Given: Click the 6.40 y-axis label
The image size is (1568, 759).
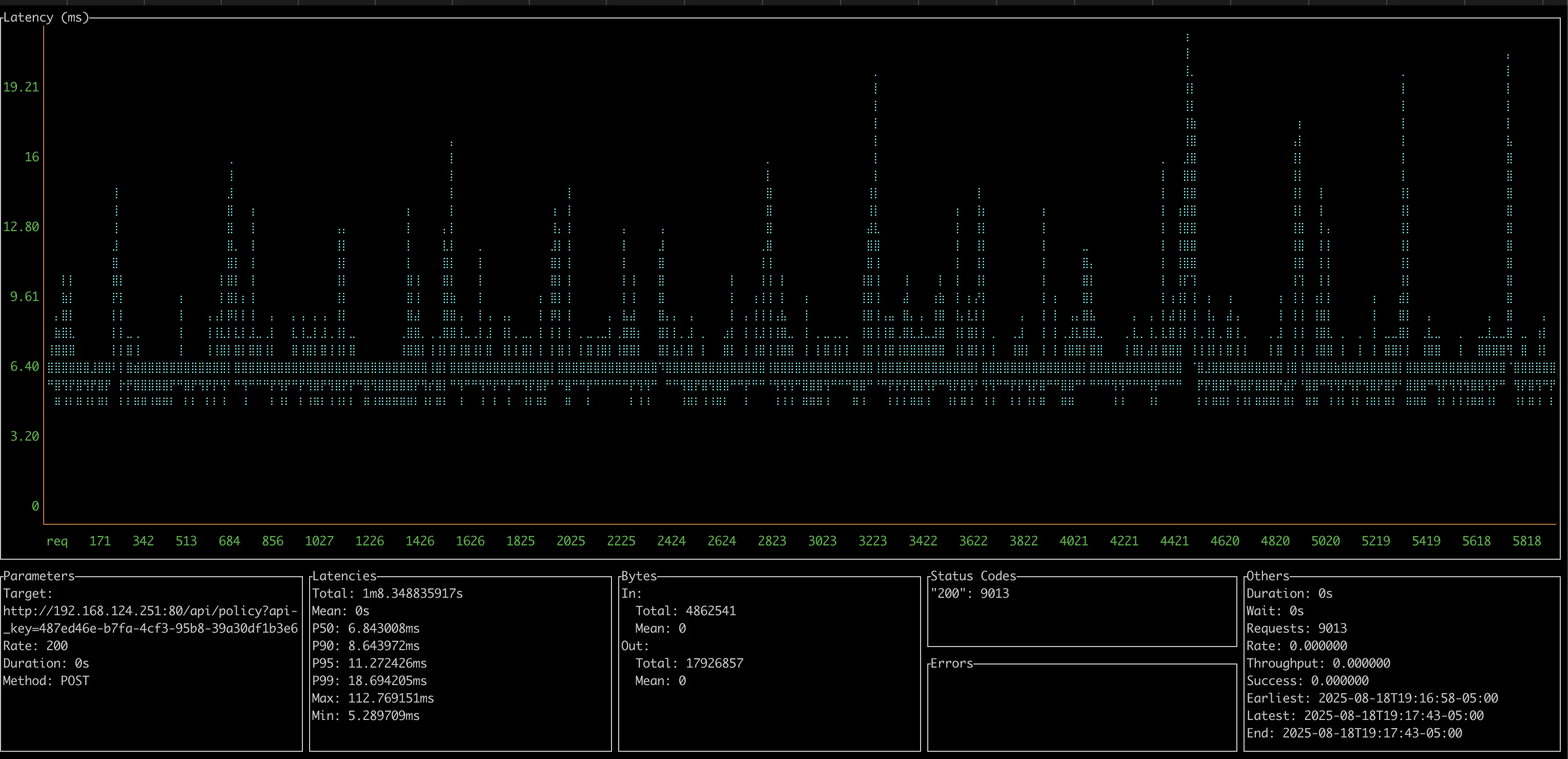Looking at the screenshot, I should [24, 367].
